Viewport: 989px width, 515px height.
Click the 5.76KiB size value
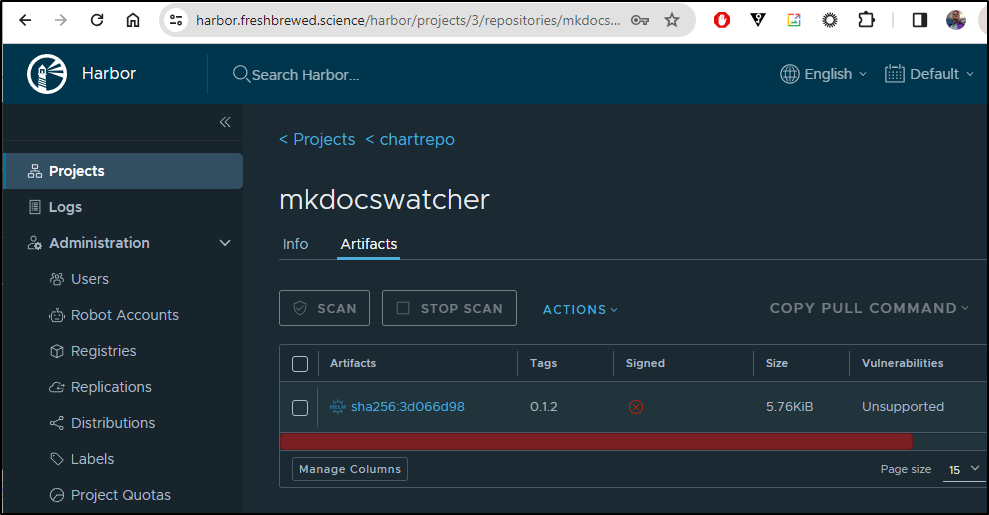point(789,407)
